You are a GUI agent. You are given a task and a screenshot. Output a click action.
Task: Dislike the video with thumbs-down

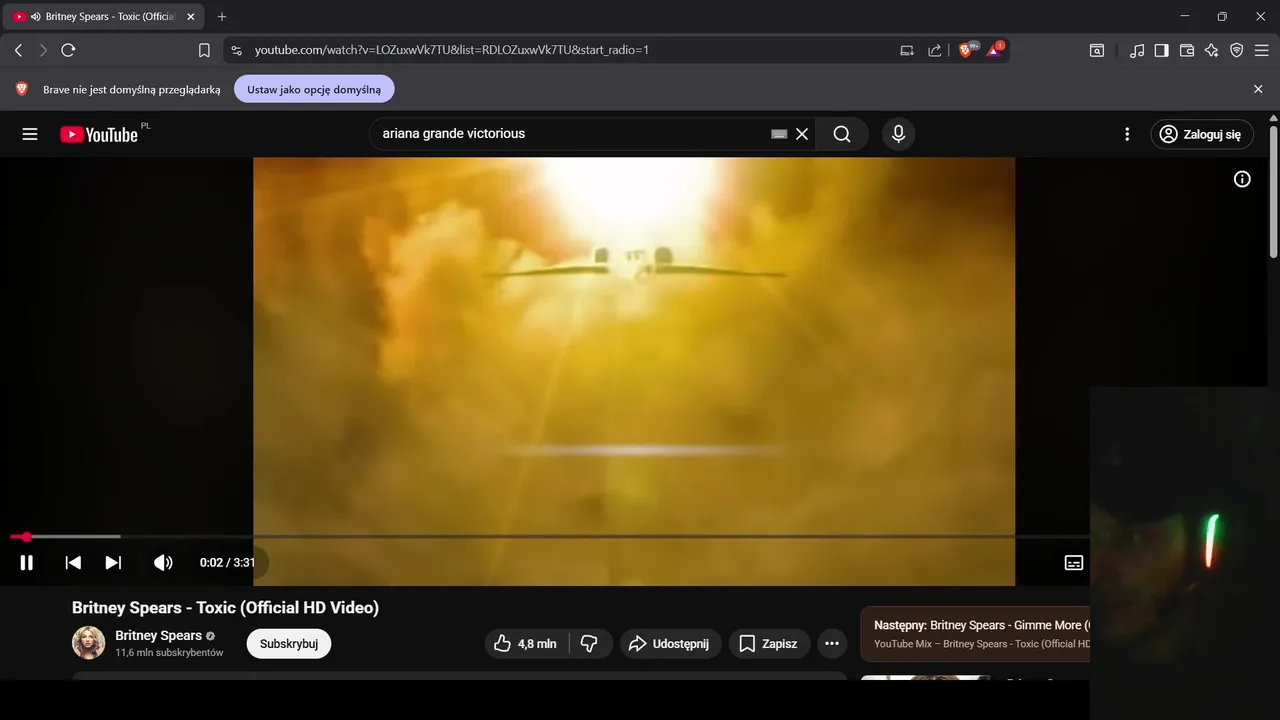(x=590, y=644)
